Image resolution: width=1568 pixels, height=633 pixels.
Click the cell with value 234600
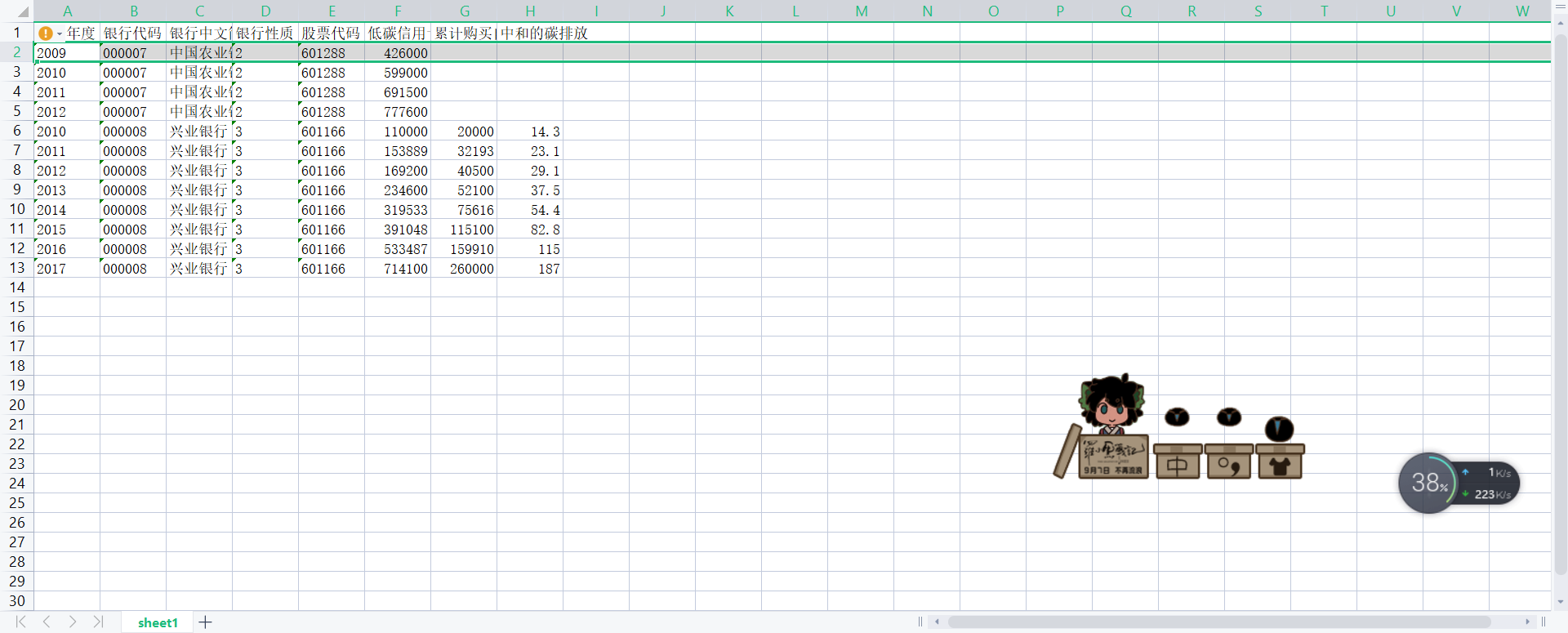point(398,189)
